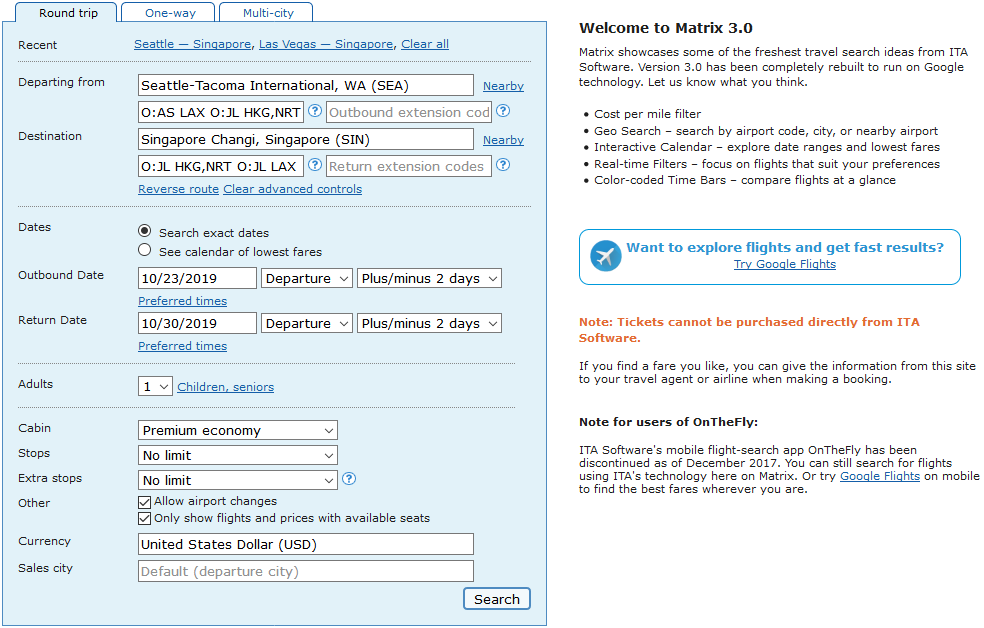984x628 pixels.
Task: Open help for outbound extension codes
Action: pyautogui.click(x=503, y=111)
